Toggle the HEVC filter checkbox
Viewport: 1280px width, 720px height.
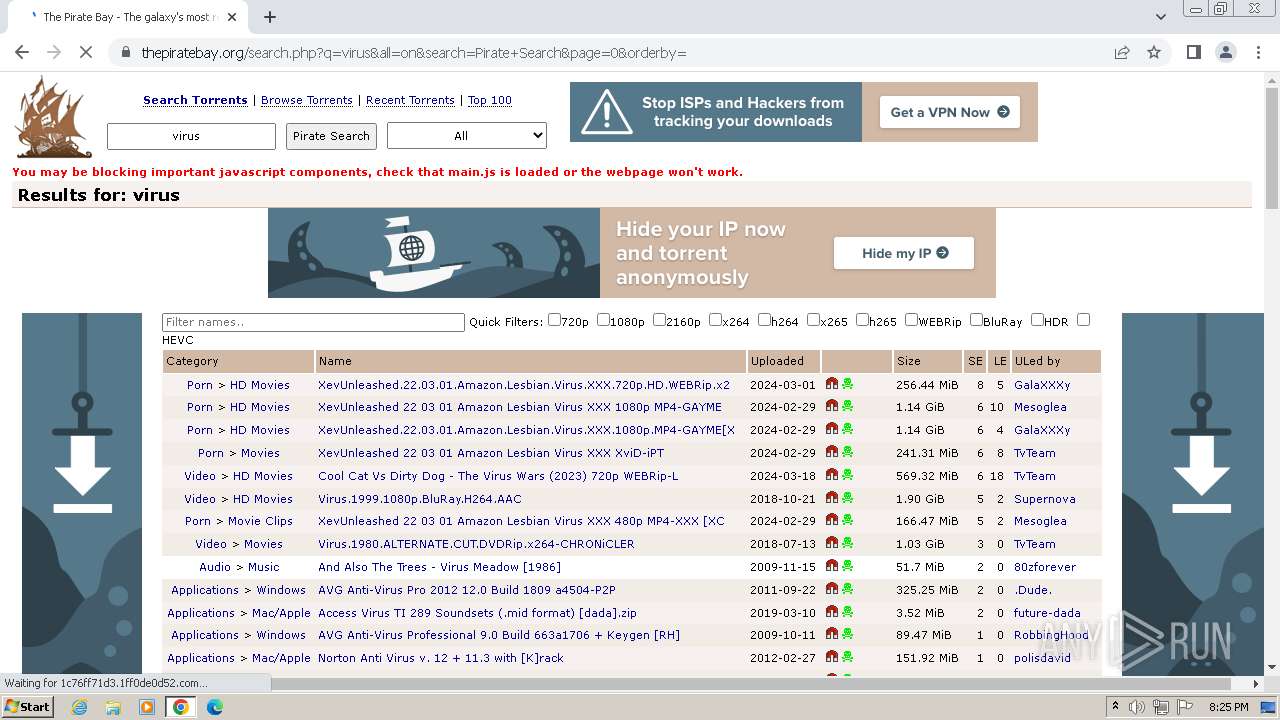coord(1083,320)
